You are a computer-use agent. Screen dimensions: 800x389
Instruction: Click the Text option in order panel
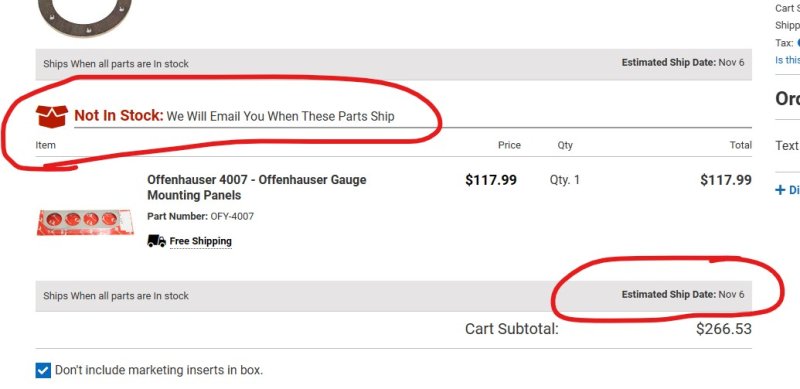point(786,145)
